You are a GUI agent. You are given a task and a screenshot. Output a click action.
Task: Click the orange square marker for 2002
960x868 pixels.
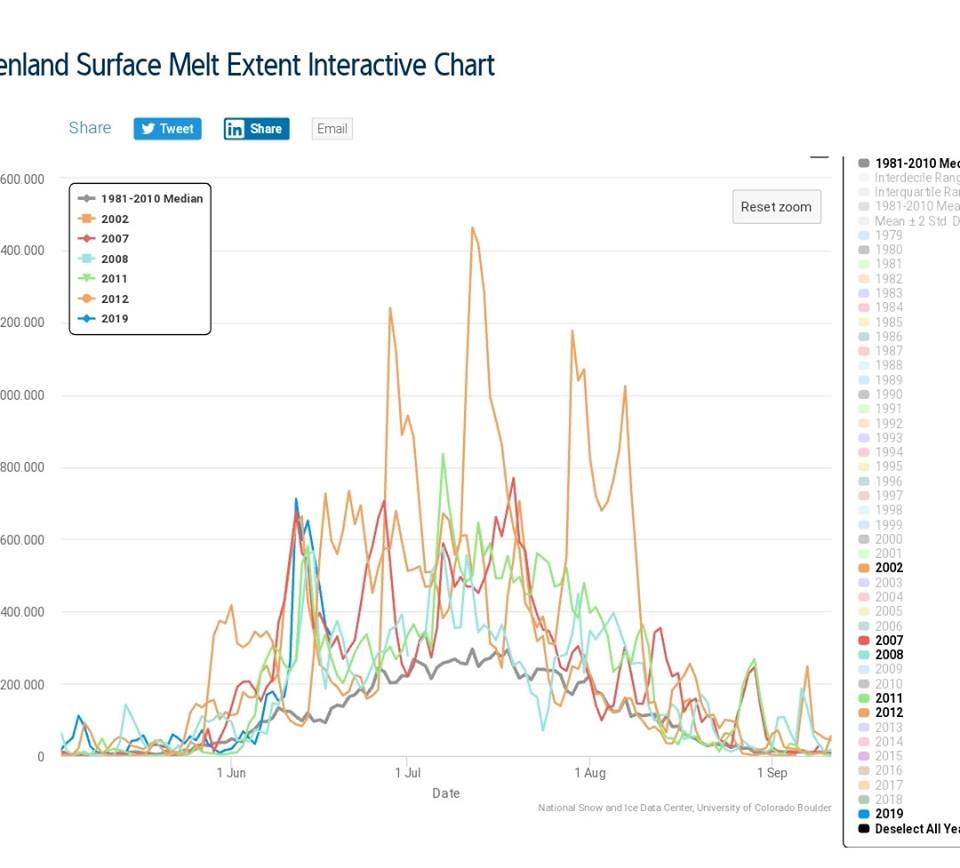tap(88, 219)
